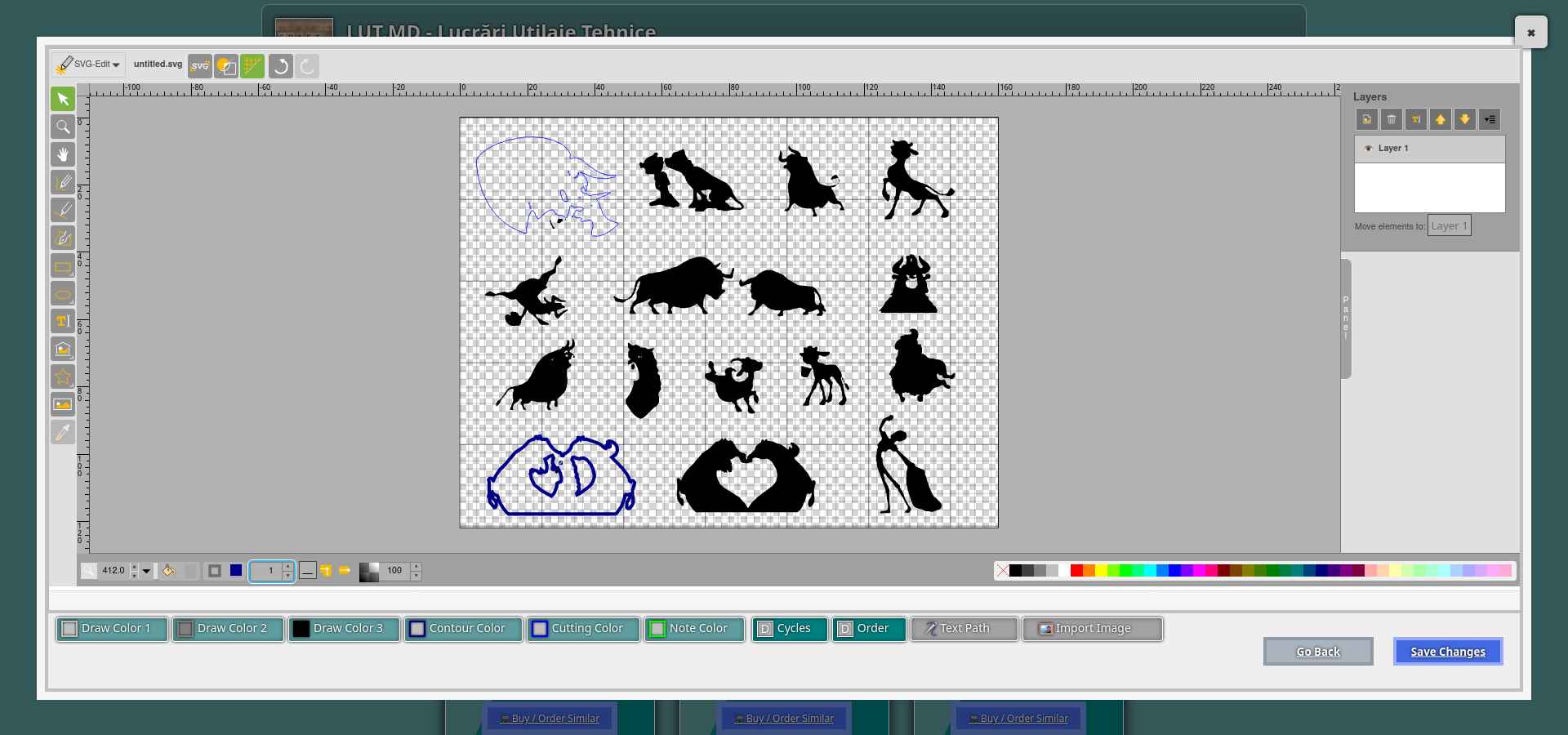1568x735 pixels.
Task: Click Go Back button
Action: pos(1318,652)
